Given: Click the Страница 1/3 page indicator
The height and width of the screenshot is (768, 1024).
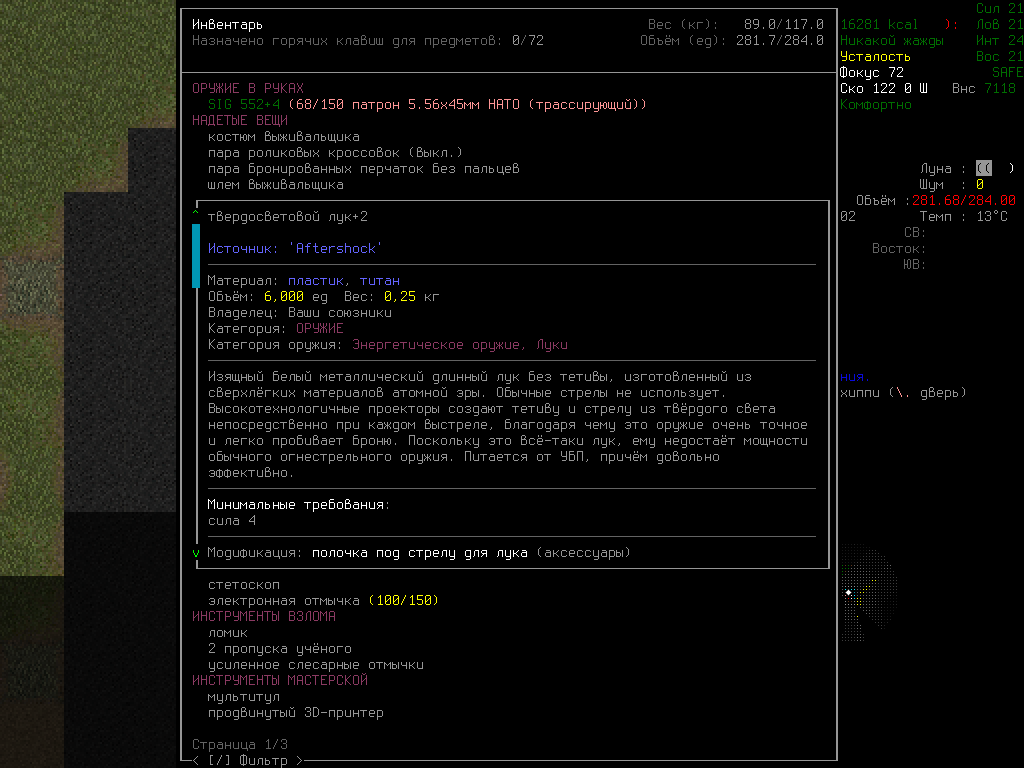Looking at the screenshot, I should pyautogui.click(x=240, y=745).
